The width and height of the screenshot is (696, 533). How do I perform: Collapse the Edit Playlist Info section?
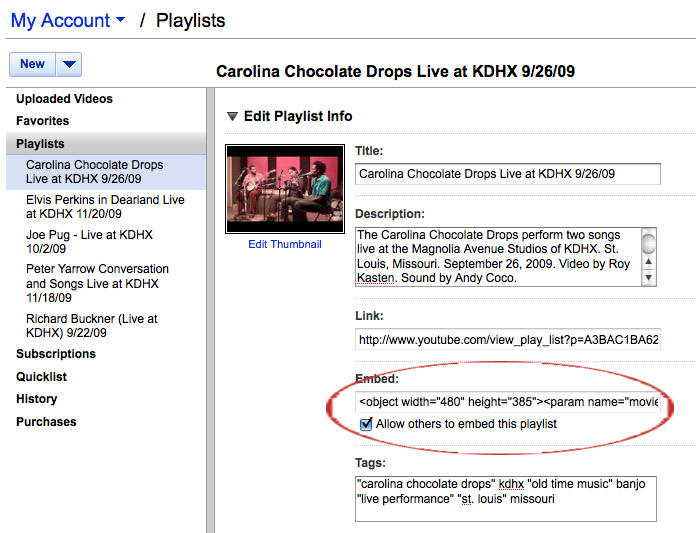pyautogui.click(x=233, y=117)
